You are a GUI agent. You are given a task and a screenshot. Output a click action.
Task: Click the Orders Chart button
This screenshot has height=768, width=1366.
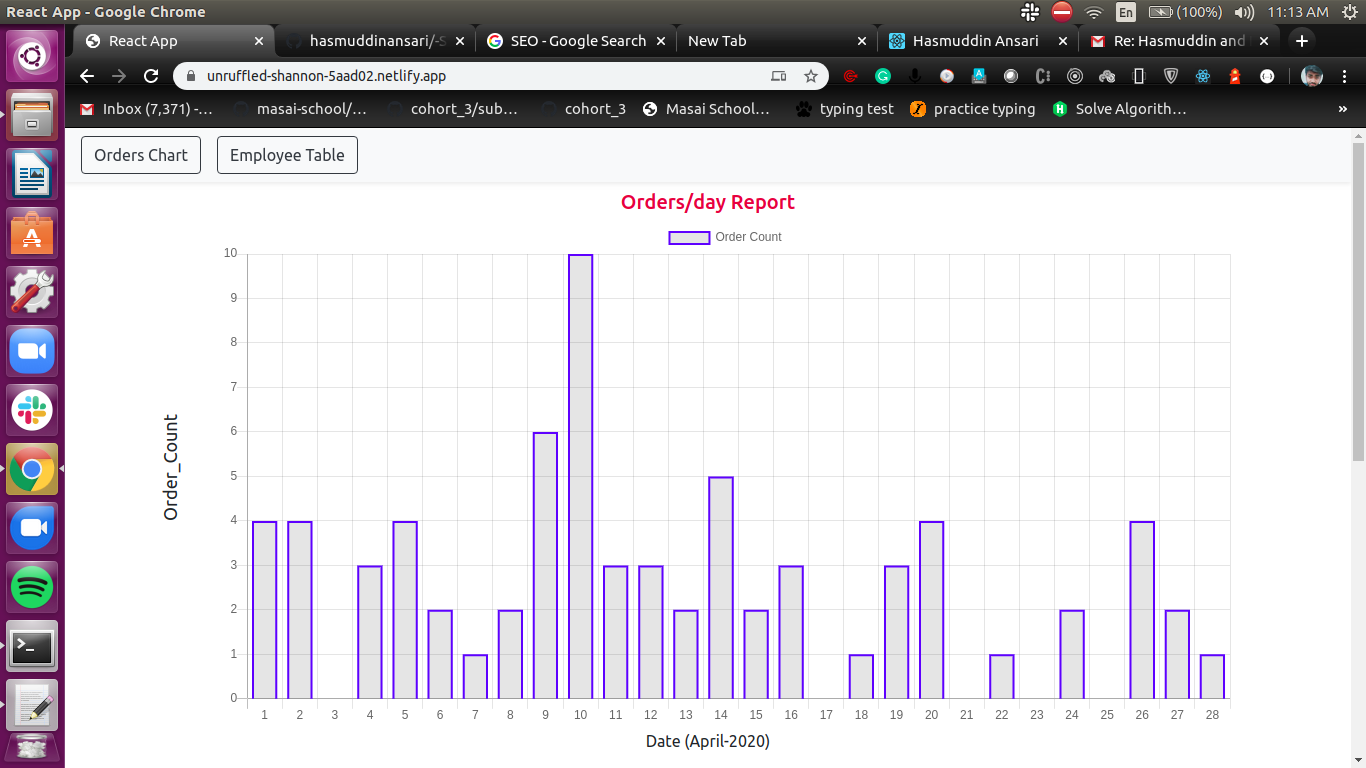pyautogui.click(x=141, y=155)
